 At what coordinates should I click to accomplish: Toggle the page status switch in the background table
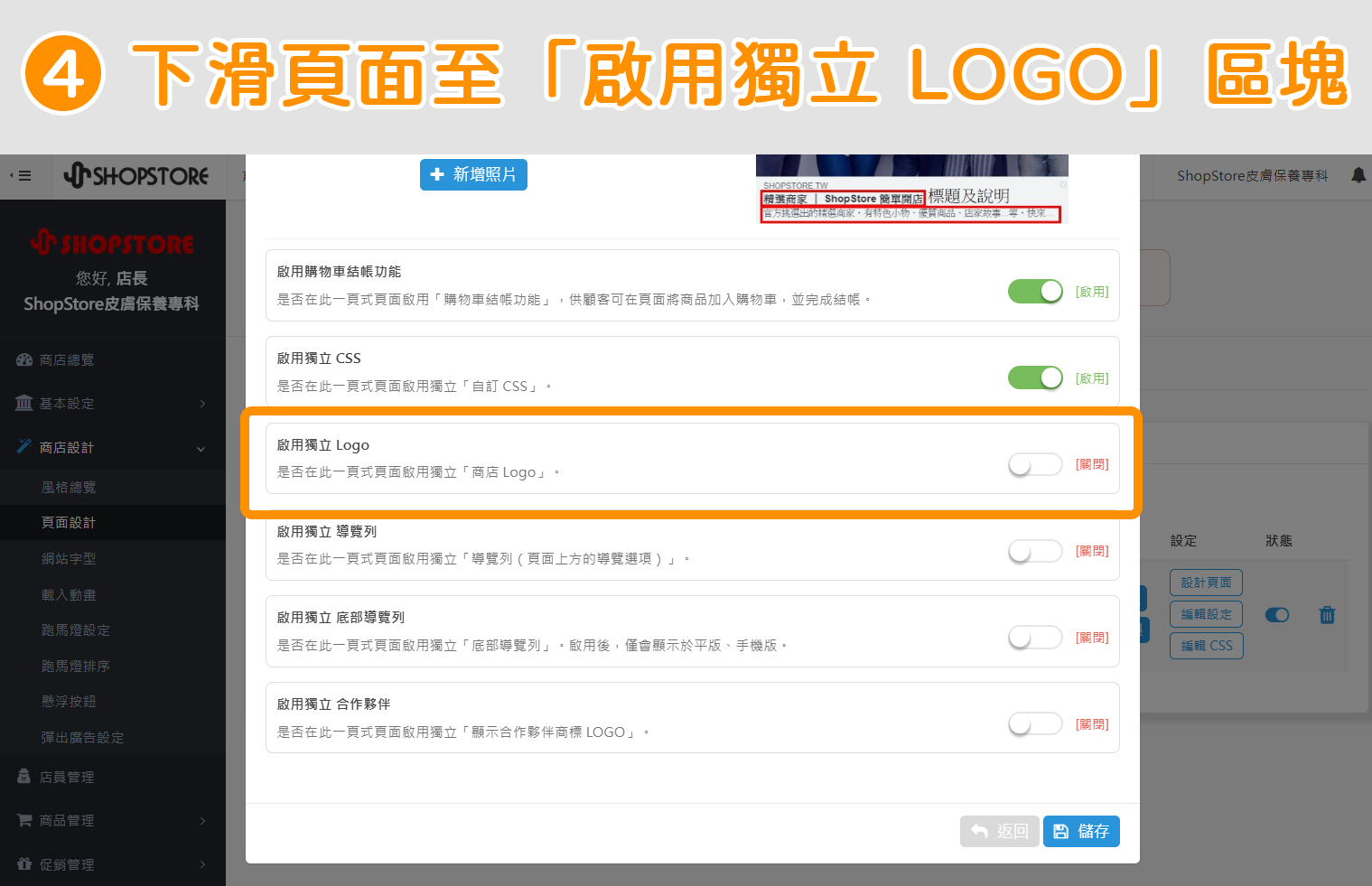[x=1277, y=615]
